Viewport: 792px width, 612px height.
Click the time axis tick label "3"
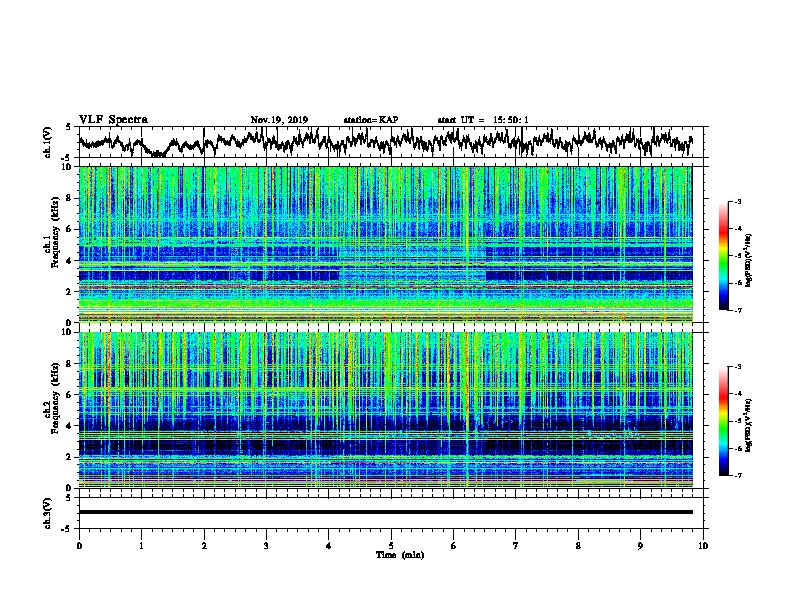266,546
